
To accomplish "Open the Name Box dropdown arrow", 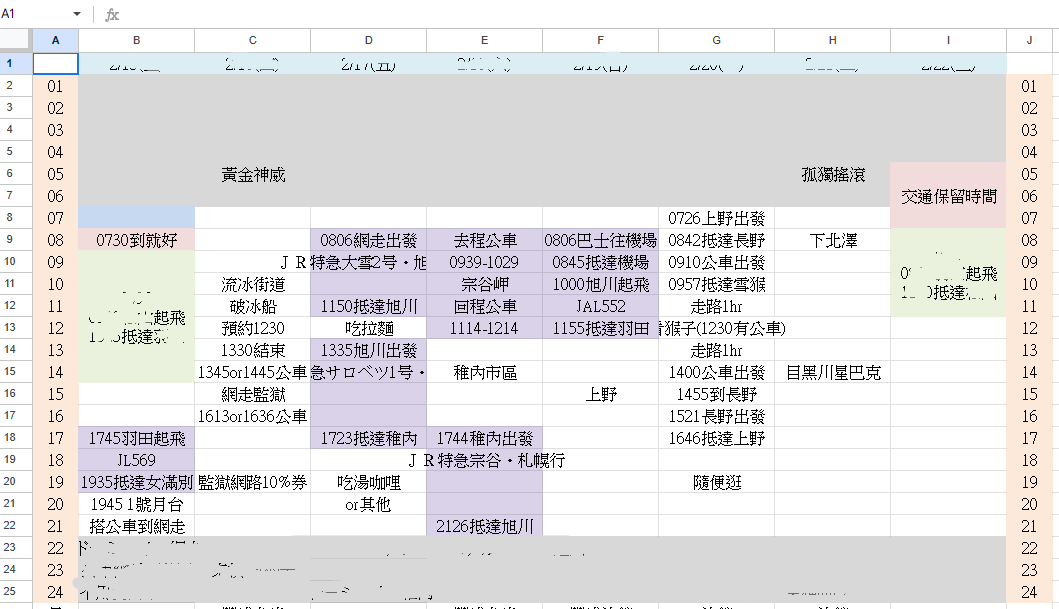I will (x=77, y=15).
